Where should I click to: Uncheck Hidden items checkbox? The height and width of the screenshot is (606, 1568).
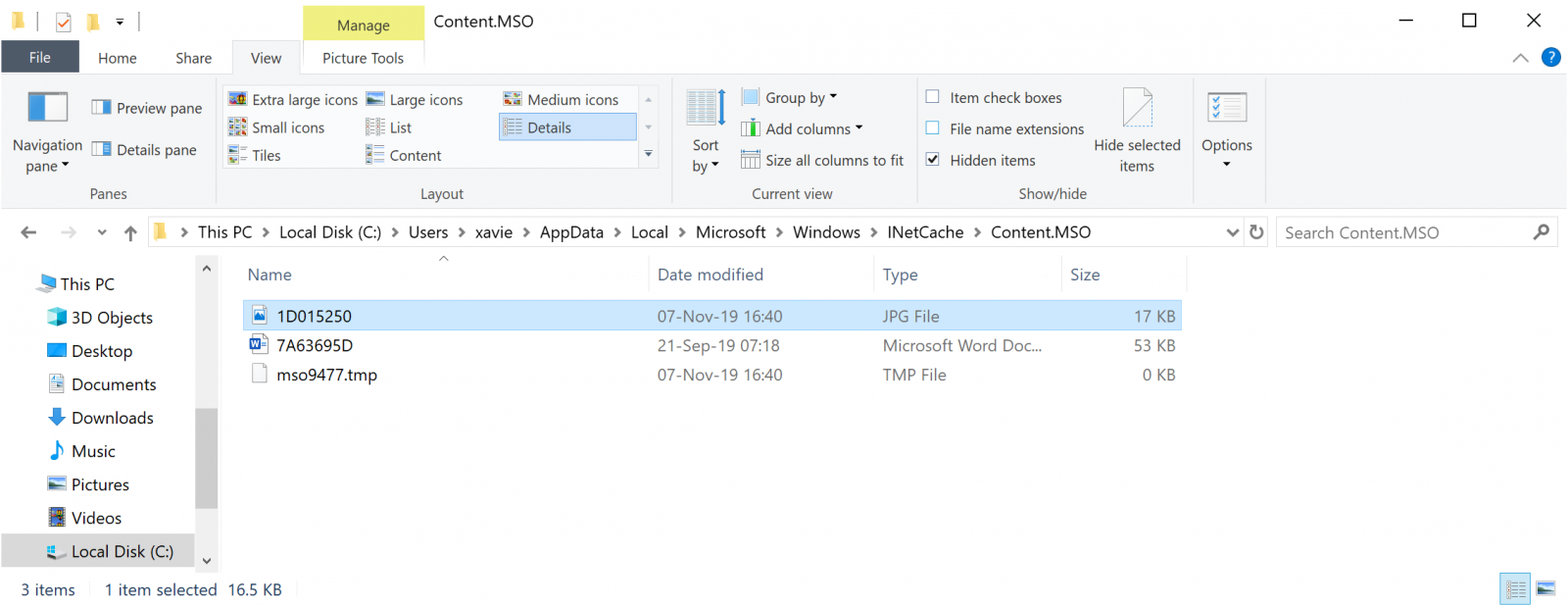tap(933, 160)
